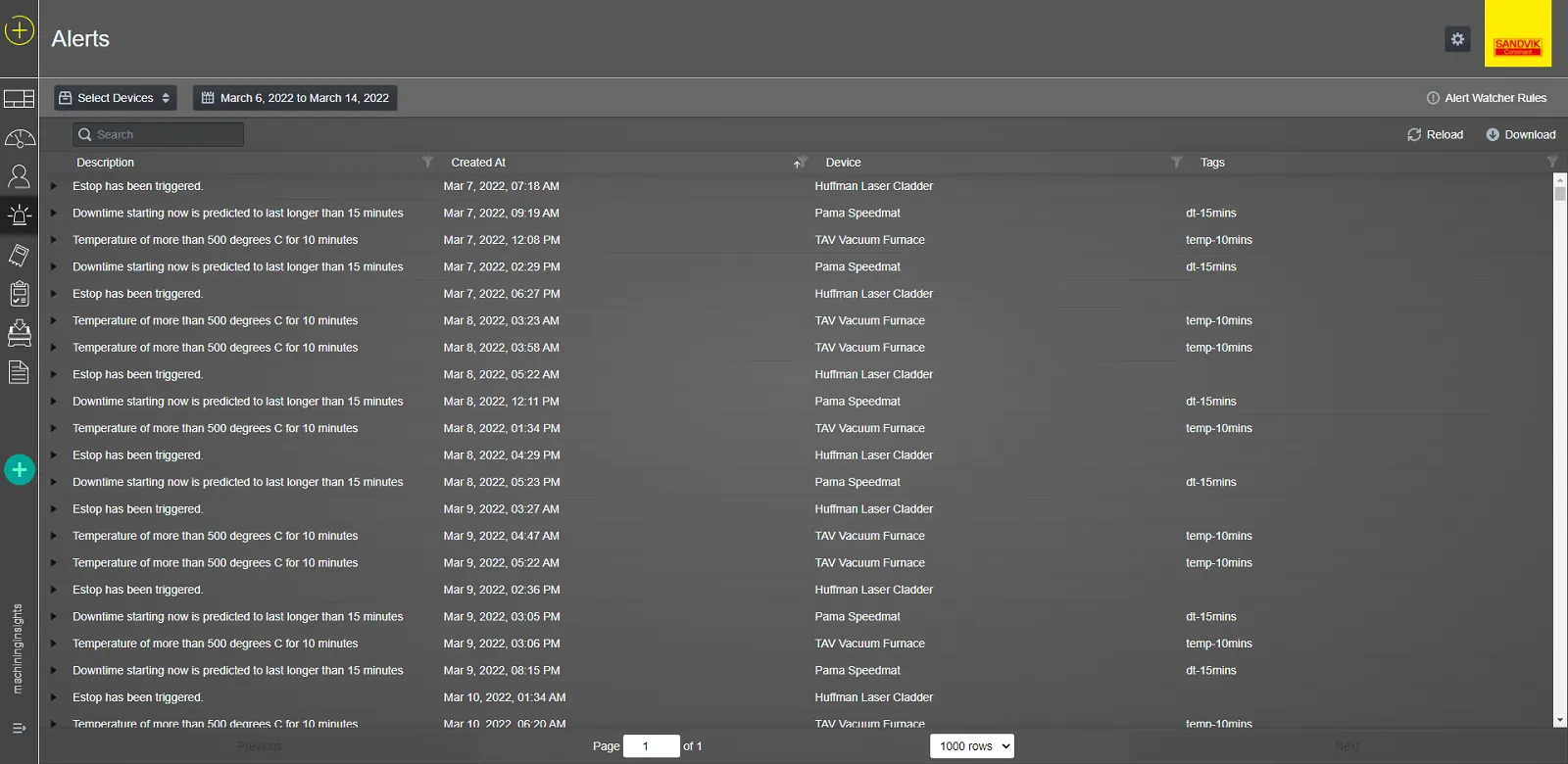
Task: Download the alerts list
Action: pyautogui.click(x=1520, y=135)
